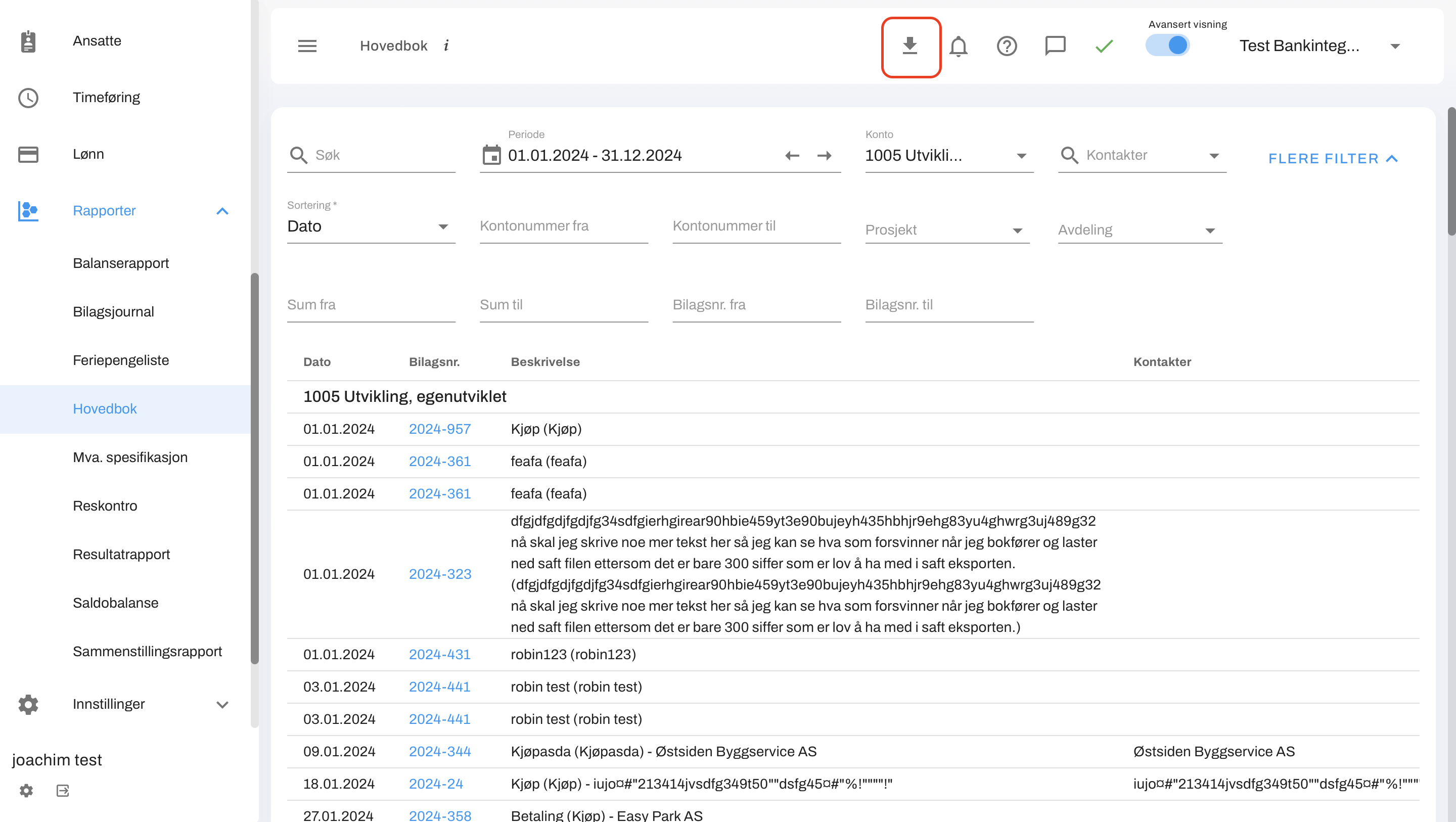
Task: Toggle the Avansert visning switch
Action: pyautogui.click(x=1167, y=46)
